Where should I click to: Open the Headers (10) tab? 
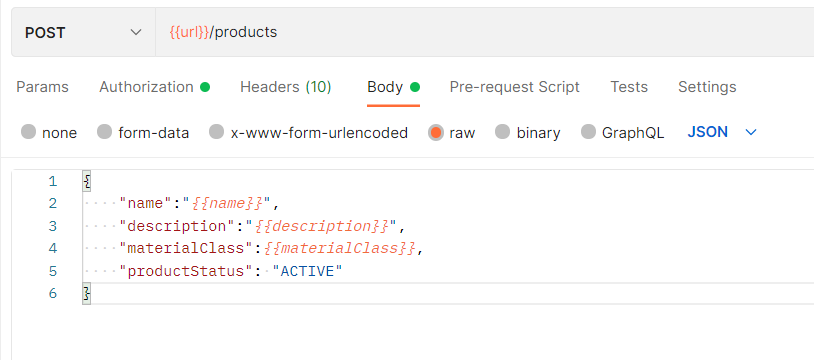286,87
